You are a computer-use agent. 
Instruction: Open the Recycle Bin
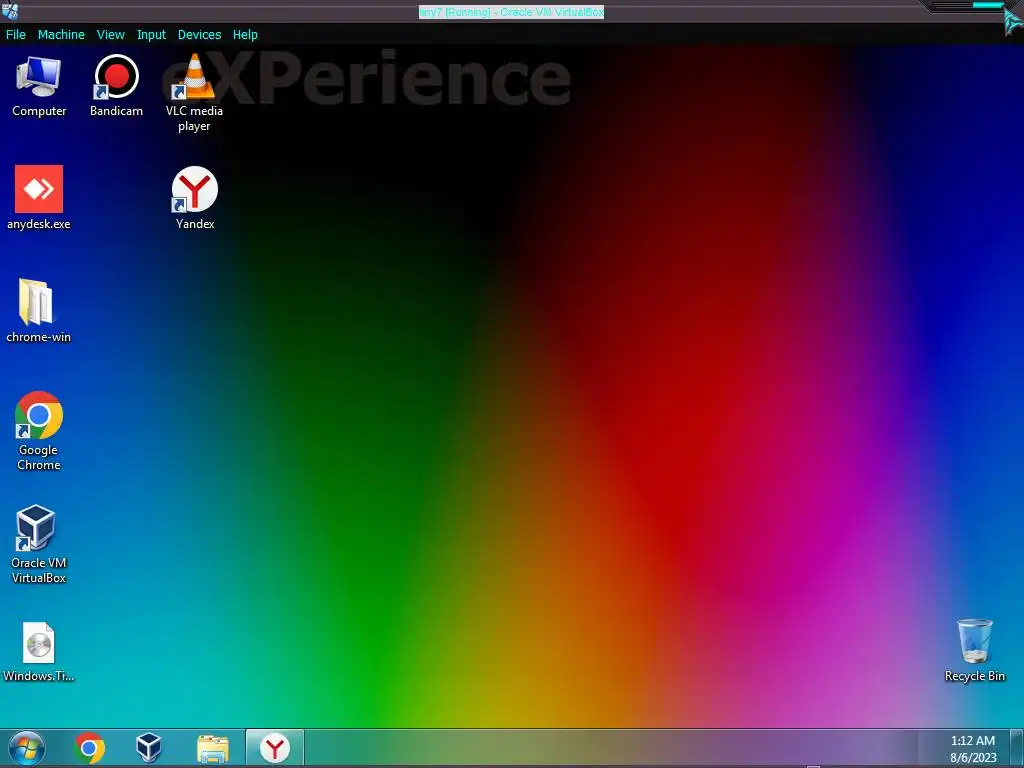974,650
